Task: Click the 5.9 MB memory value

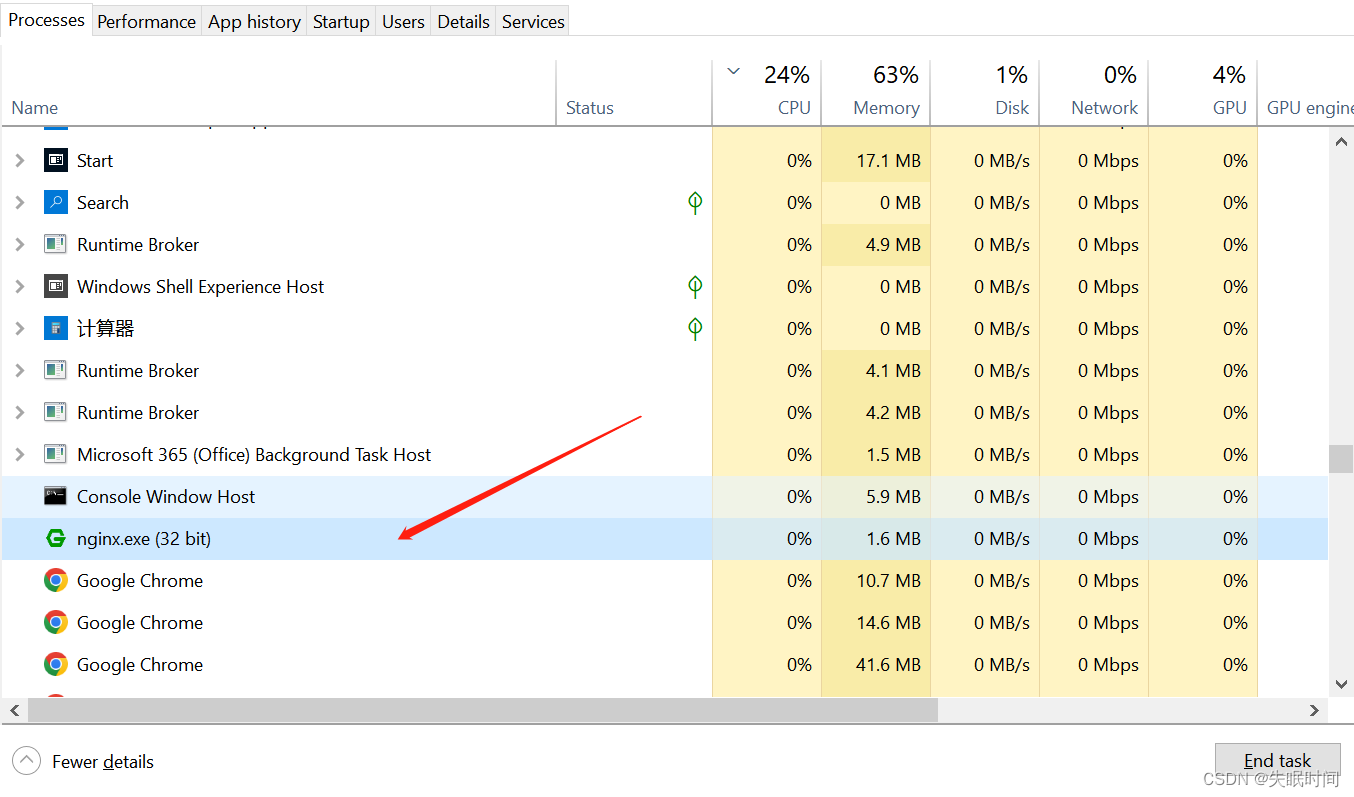Action: pyautogui.click(x=893, y=497)
